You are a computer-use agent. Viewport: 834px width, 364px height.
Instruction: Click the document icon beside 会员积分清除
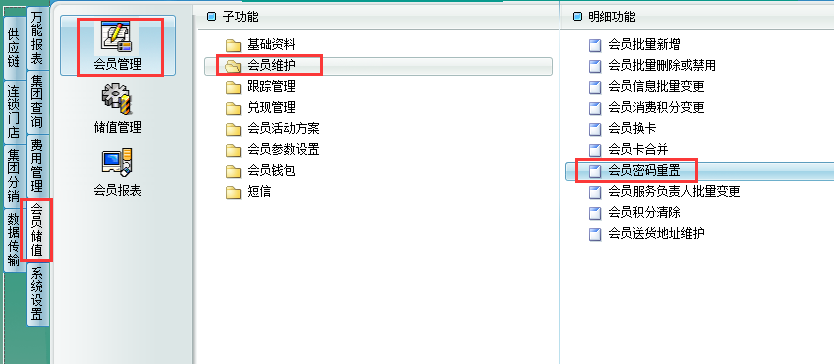coord(595,213)
